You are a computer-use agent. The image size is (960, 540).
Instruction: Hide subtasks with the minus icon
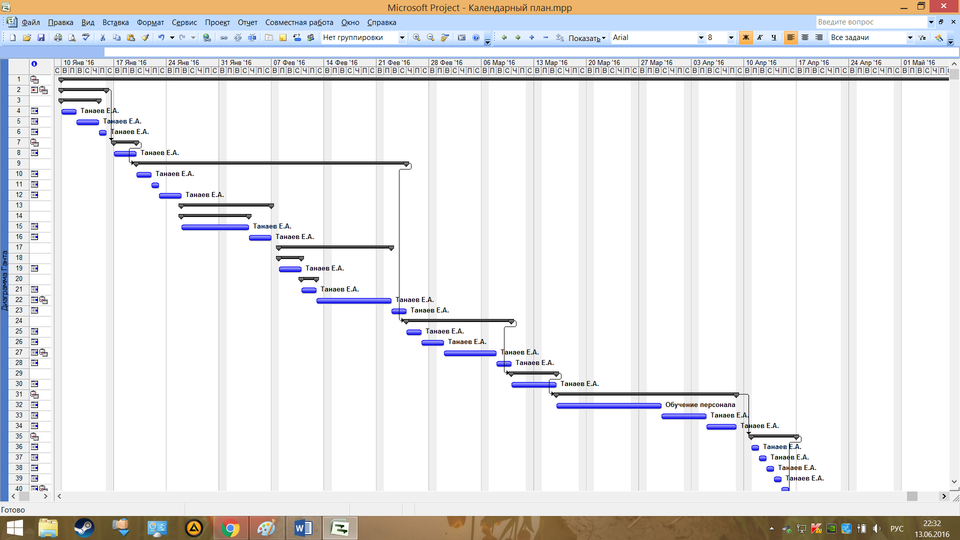pyautogui.click(x=546, y=38)
